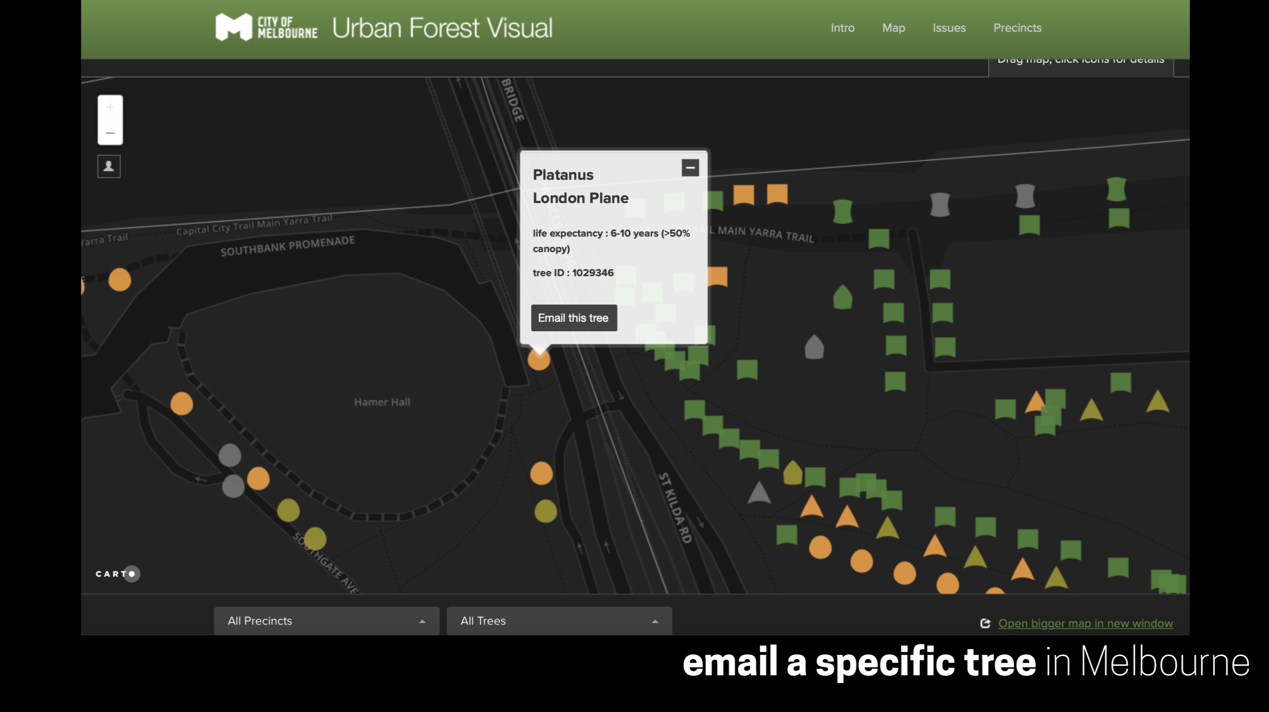Select the lower of the two gray circle markers
This screenshot has height=712, width=1269.
click(x=233, y=486)
